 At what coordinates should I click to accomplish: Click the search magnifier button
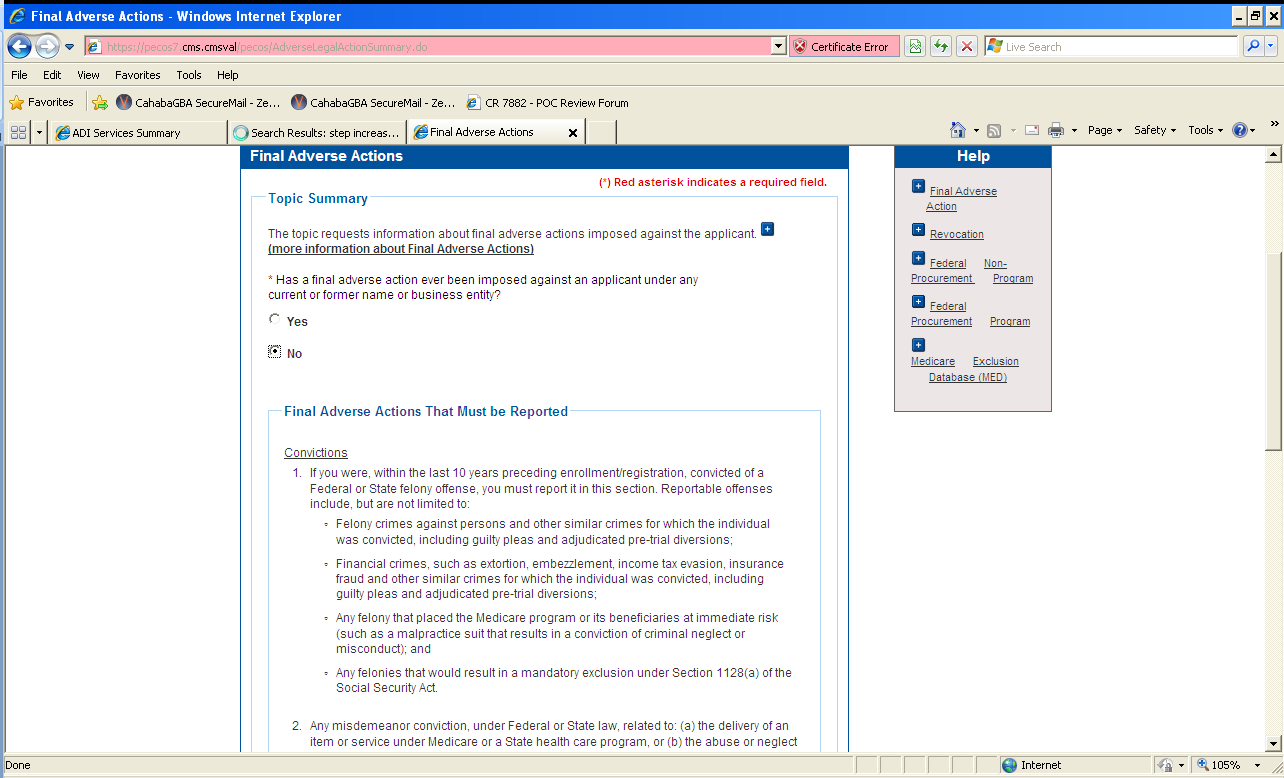coord(1252,47)
